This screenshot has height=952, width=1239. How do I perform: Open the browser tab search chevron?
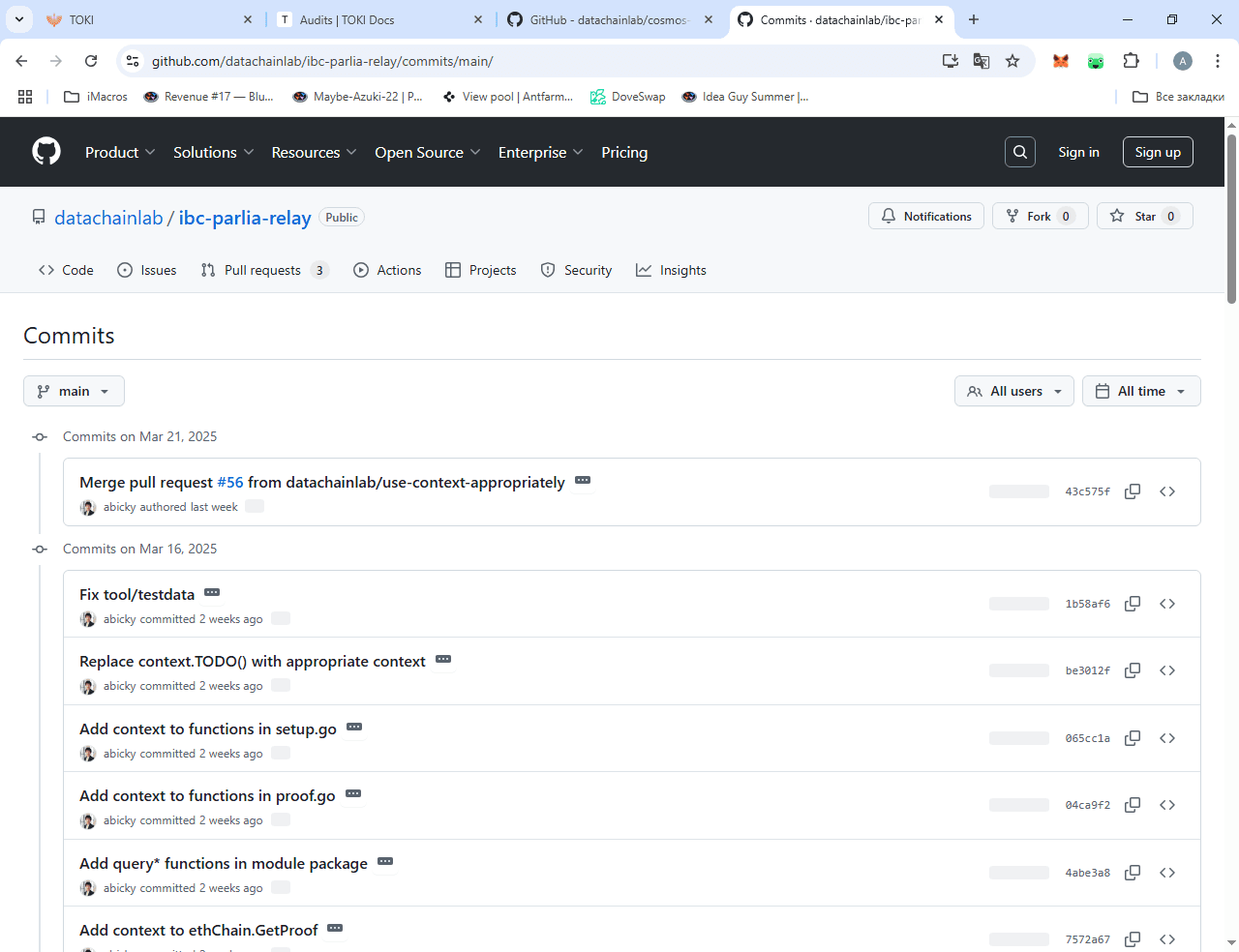(19, 19)
